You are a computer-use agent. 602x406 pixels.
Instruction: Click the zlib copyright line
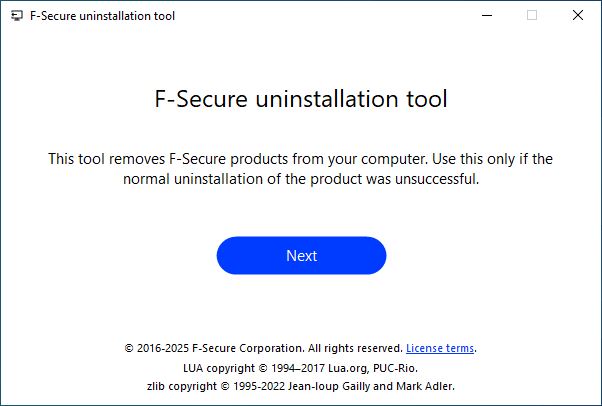tap(301, 386)
